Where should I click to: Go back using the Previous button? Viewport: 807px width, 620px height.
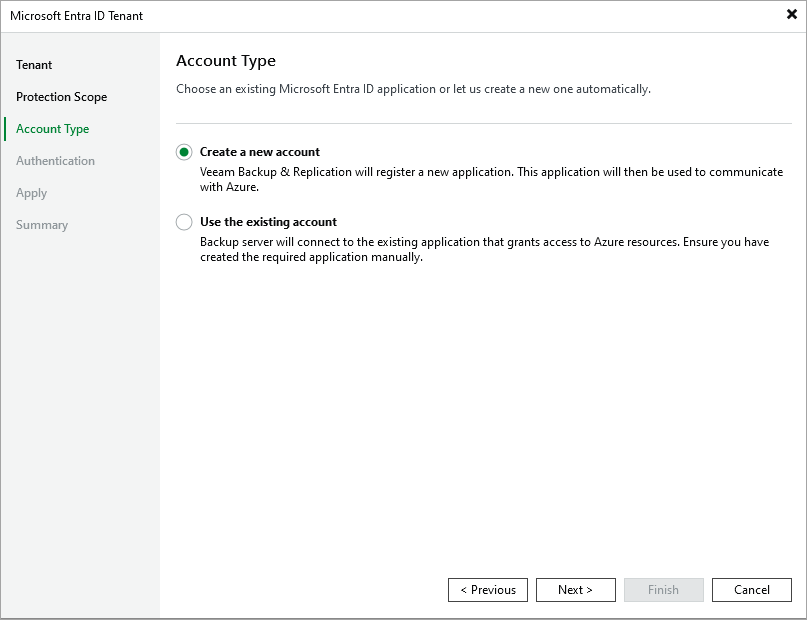(x=488, y=589)
